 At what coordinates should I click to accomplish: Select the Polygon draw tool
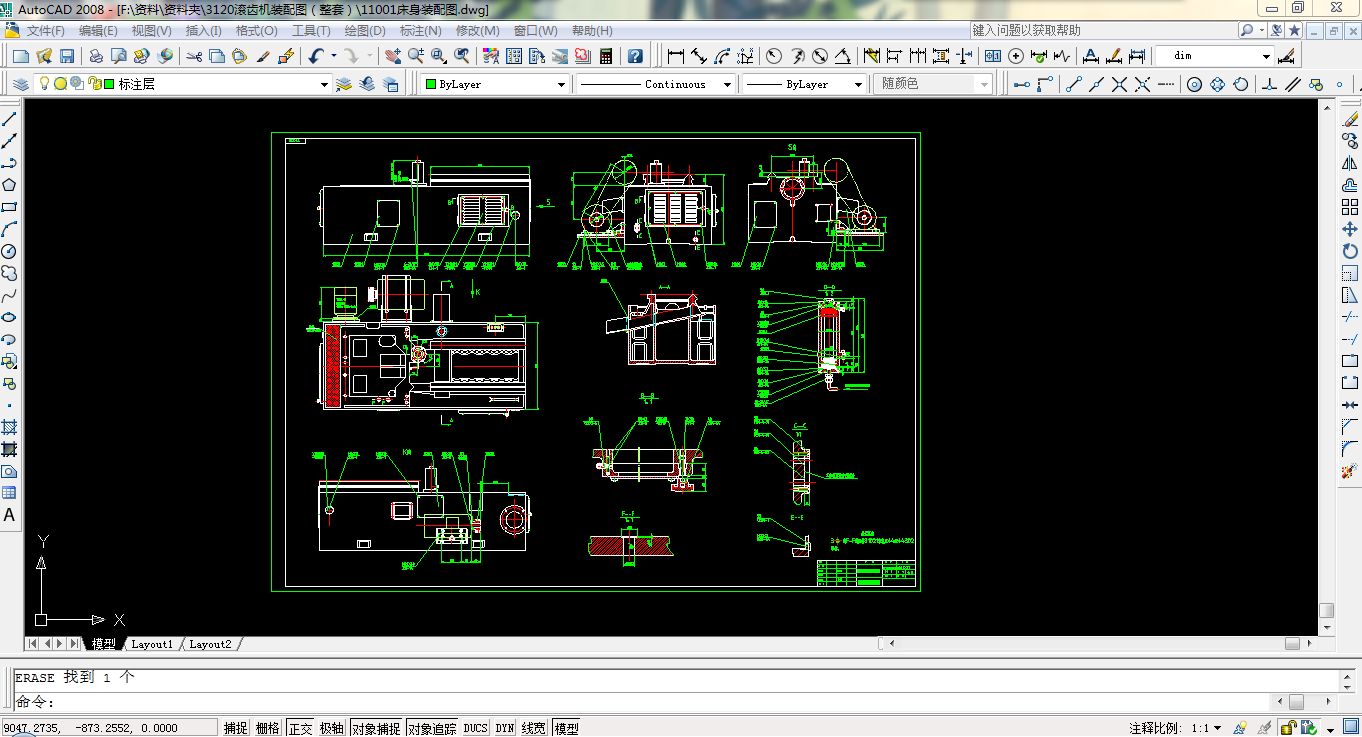[x=9, y=185]
